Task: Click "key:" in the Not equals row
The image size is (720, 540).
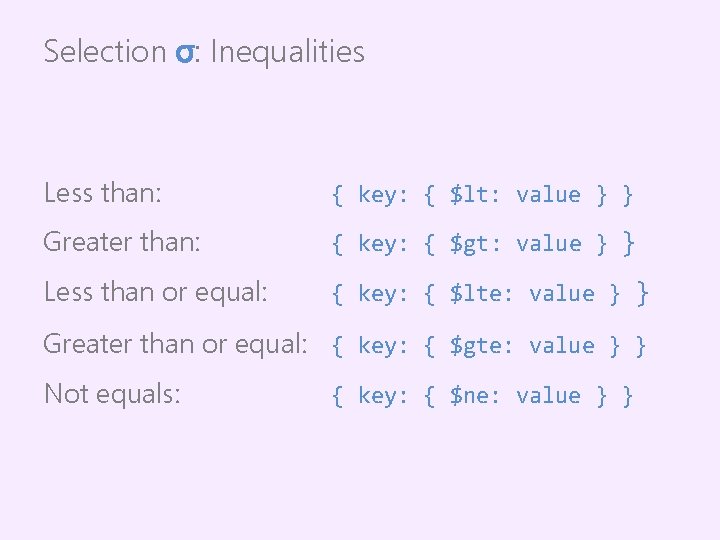Action: click(383, 396)
